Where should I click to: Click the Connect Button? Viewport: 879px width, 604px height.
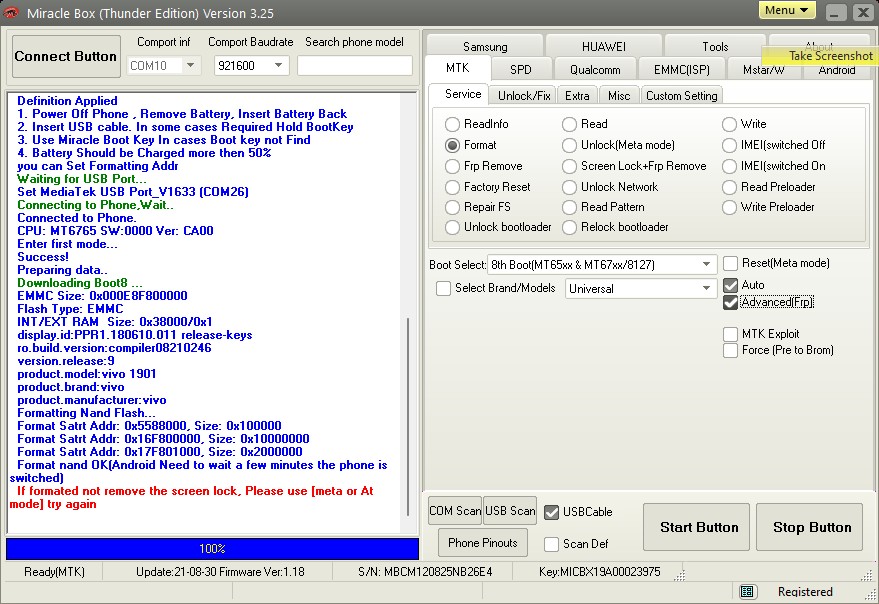(66, 56)
